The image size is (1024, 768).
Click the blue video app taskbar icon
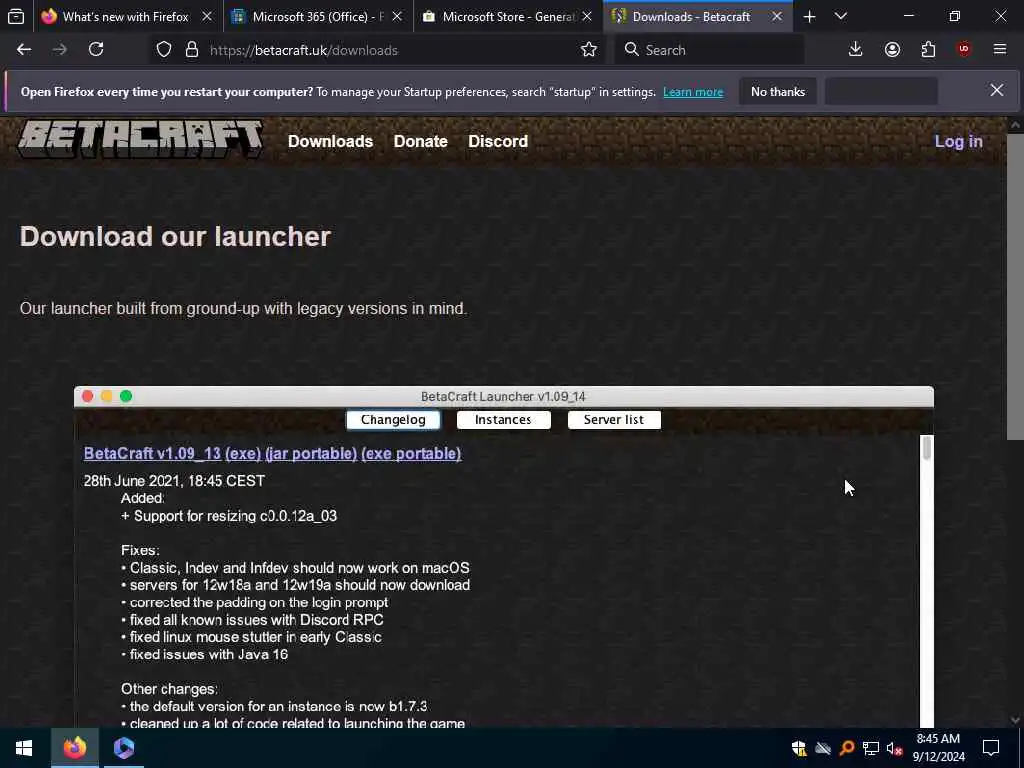pos(123,748)
